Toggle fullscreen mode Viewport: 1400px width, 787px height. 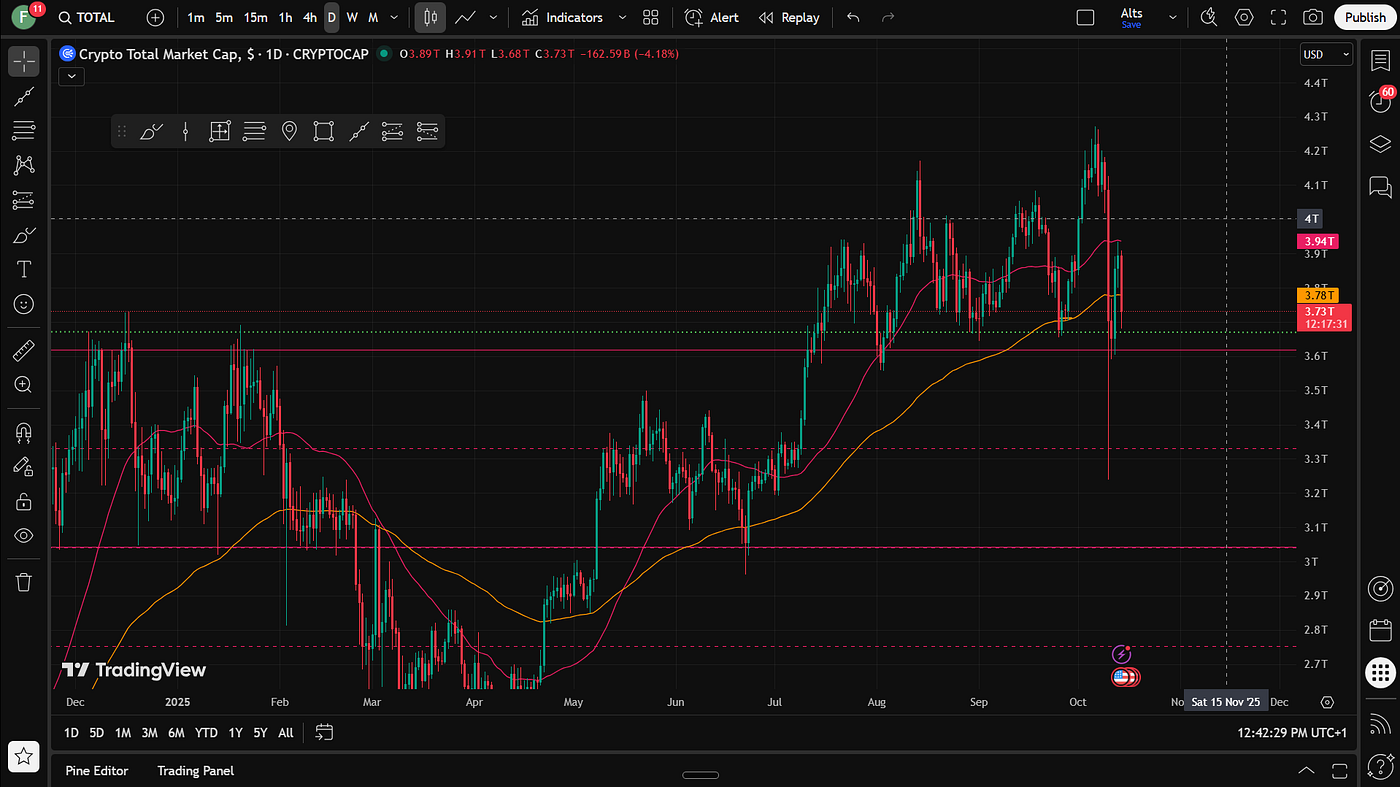pyautogui.click(x=1278, y=17)
